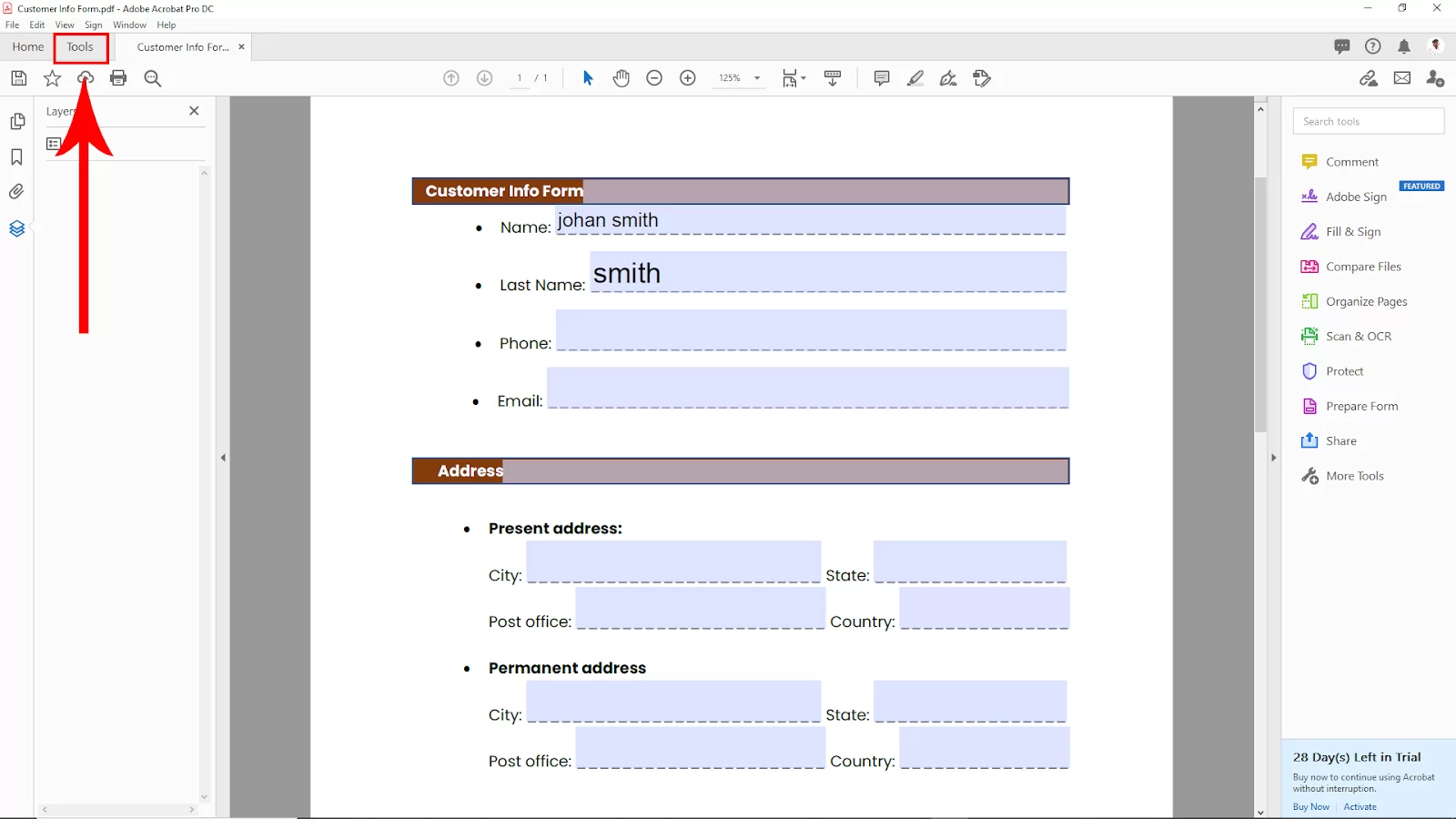Open the chat messages icon
1456x819 pixels.
coord(1342,46)
